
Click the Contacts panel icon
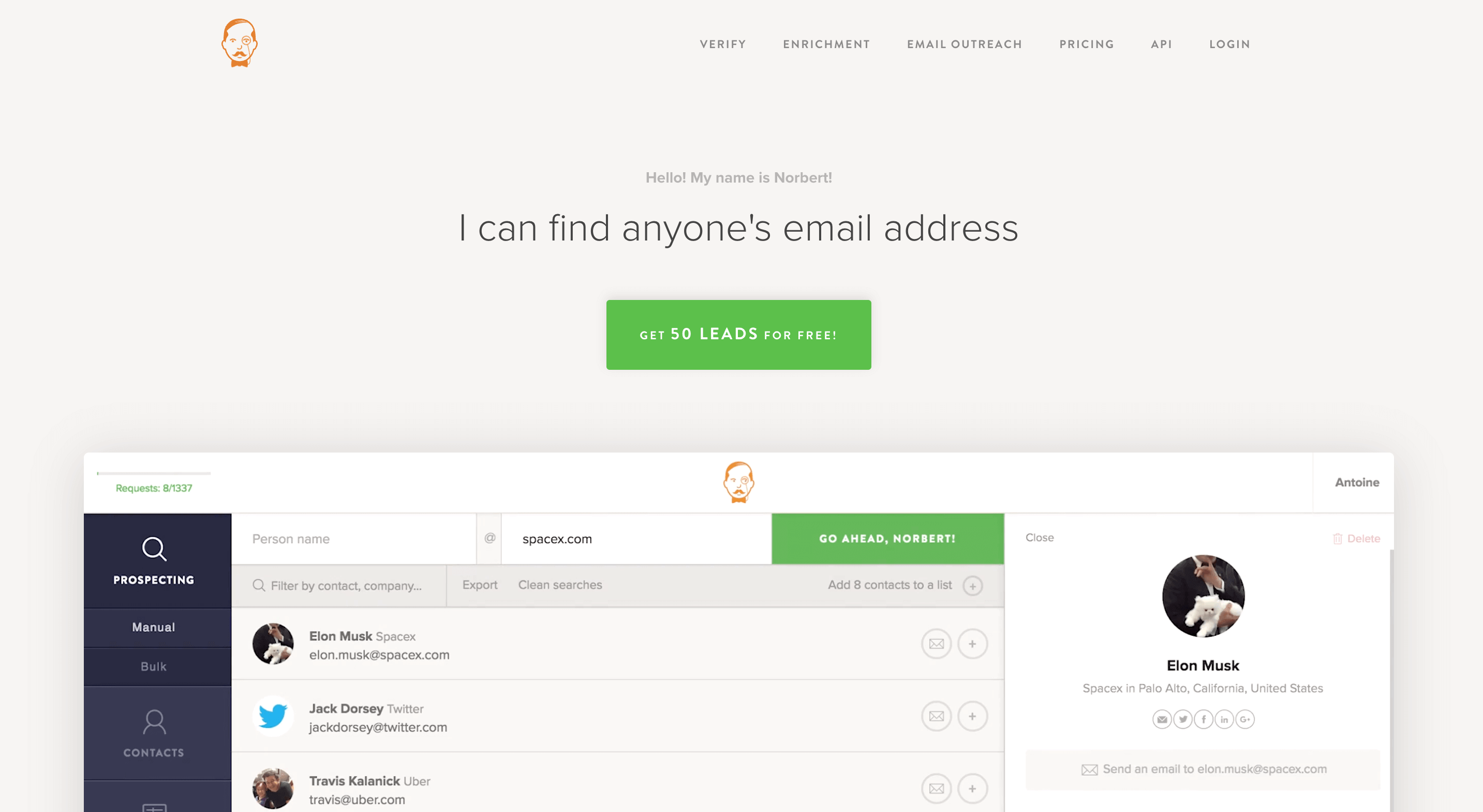[154, 722]
